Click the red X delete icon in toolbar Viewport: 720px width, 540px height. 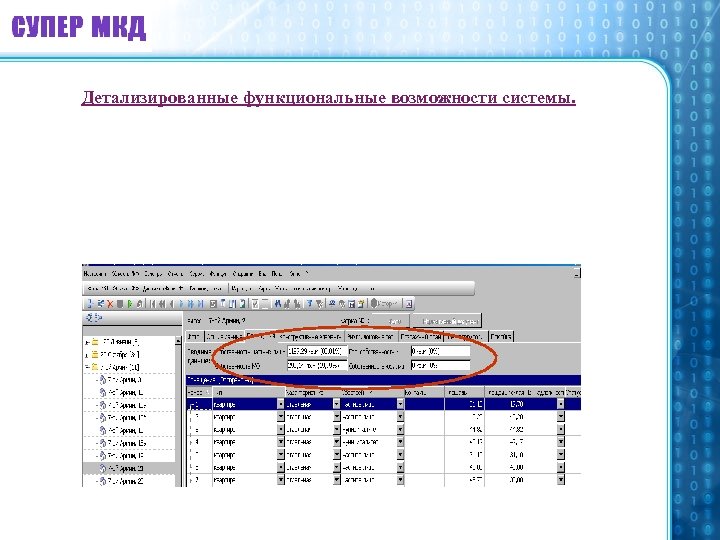(110, 304)
